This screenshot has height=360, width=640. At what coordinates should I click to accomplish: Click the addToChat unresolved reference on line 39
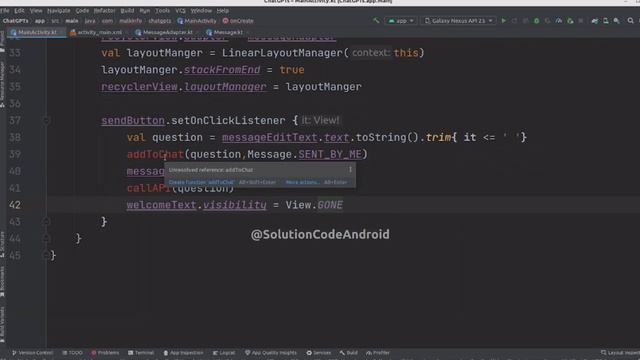[x=155, y=154]
